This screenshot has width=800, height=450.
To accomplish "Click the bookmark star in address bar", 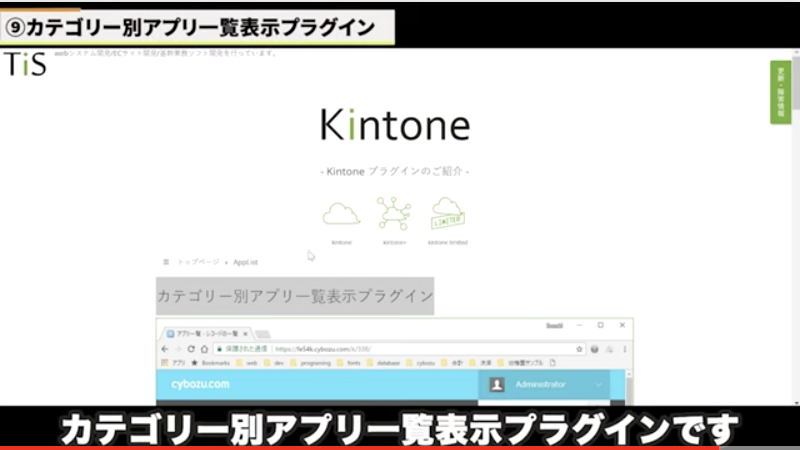I will pos(579,348).
